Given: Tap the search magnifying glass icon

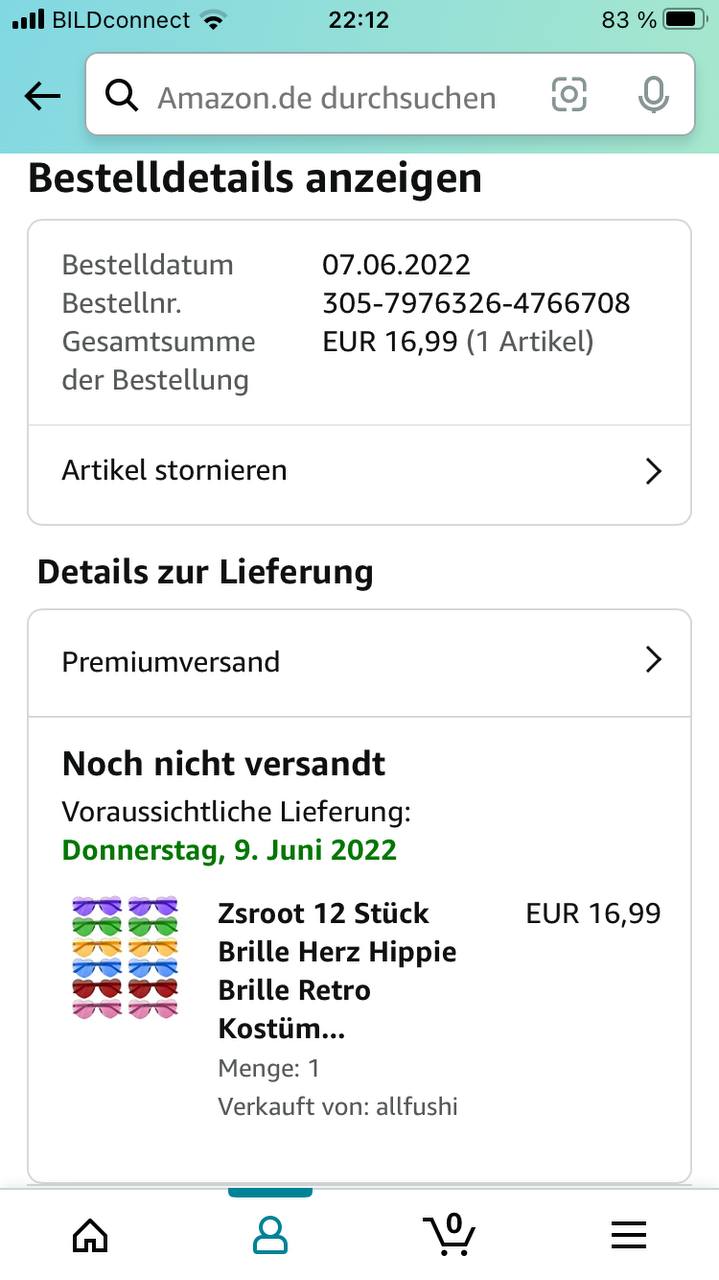Looking at the screenshot, I should click(122, 96).
